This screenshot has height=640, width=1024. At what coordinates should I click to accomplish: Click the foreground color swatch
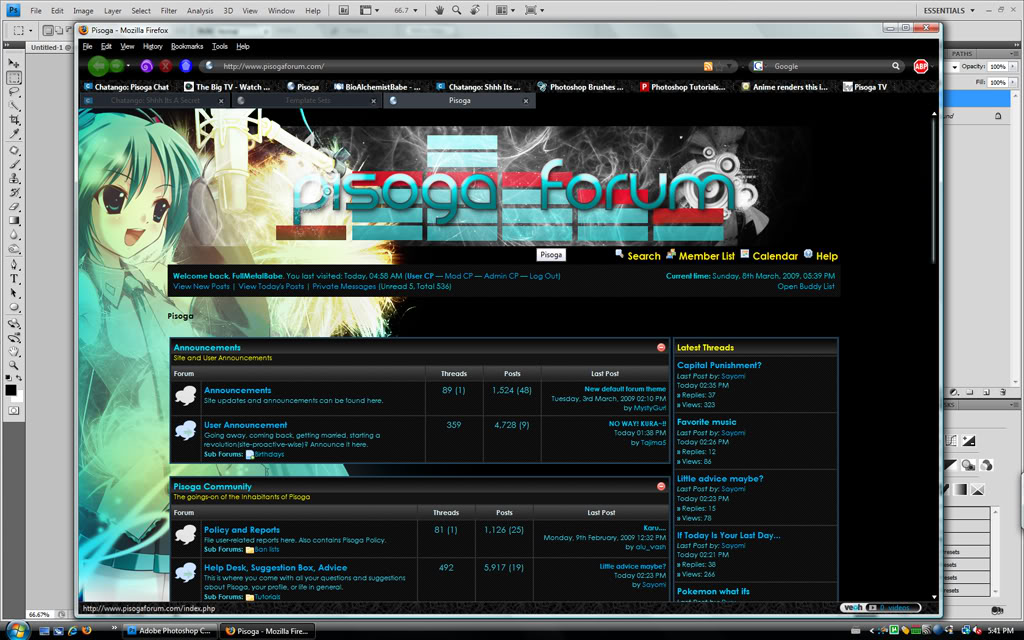11,390
